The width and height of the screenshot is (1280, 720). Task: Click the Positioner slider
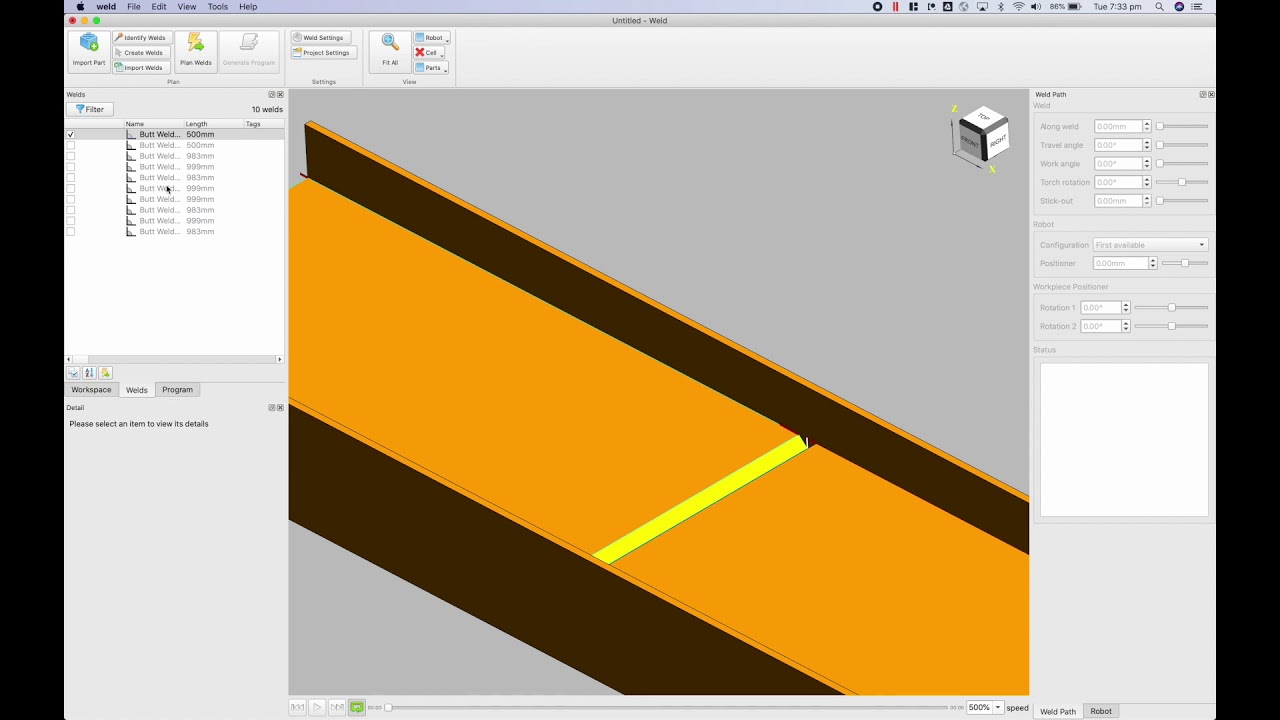[1185, 263]
